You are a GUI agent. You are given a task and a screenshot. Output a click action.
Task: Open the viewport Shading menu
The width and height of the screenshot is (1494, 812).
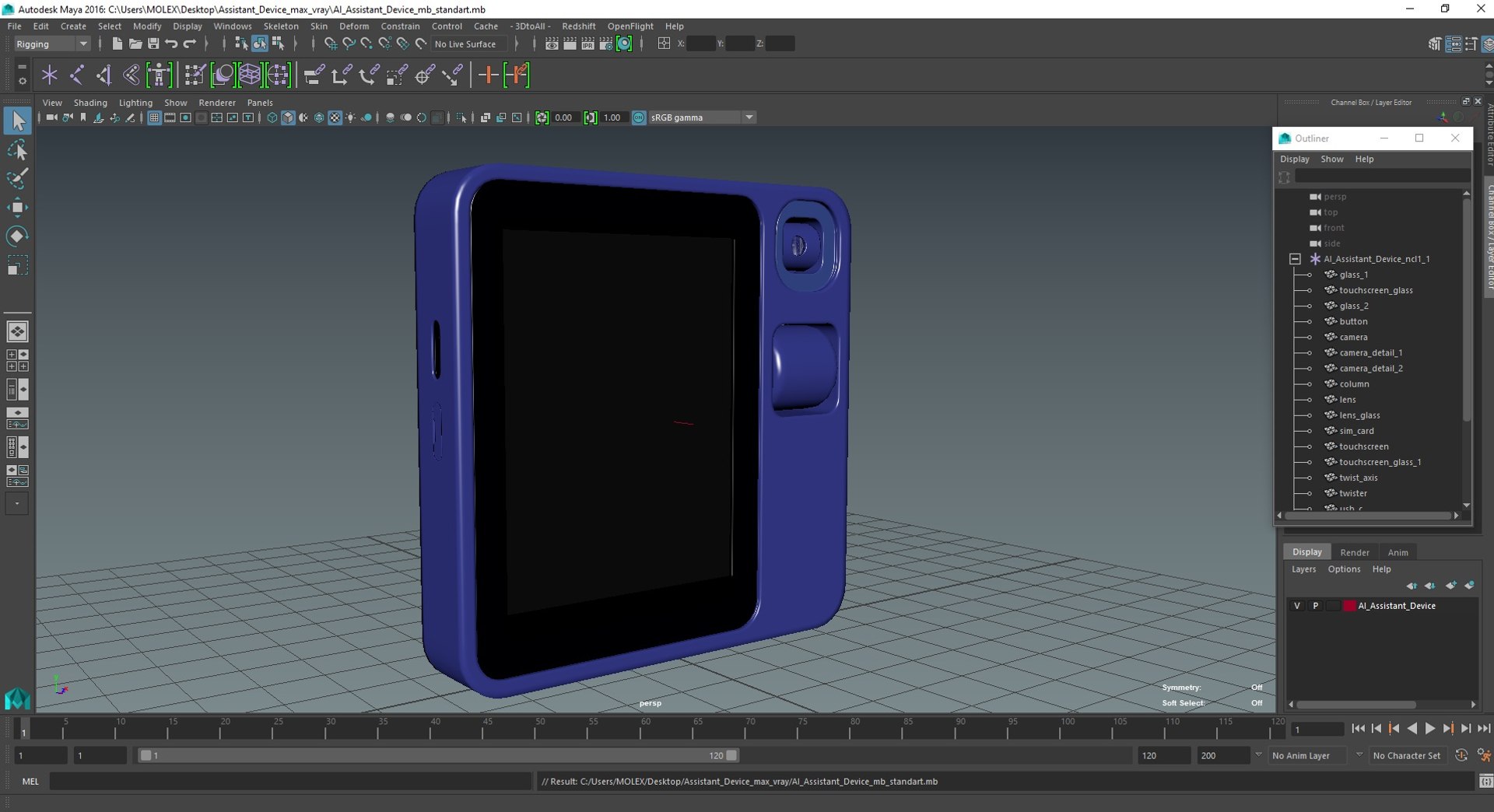[90, 103]
